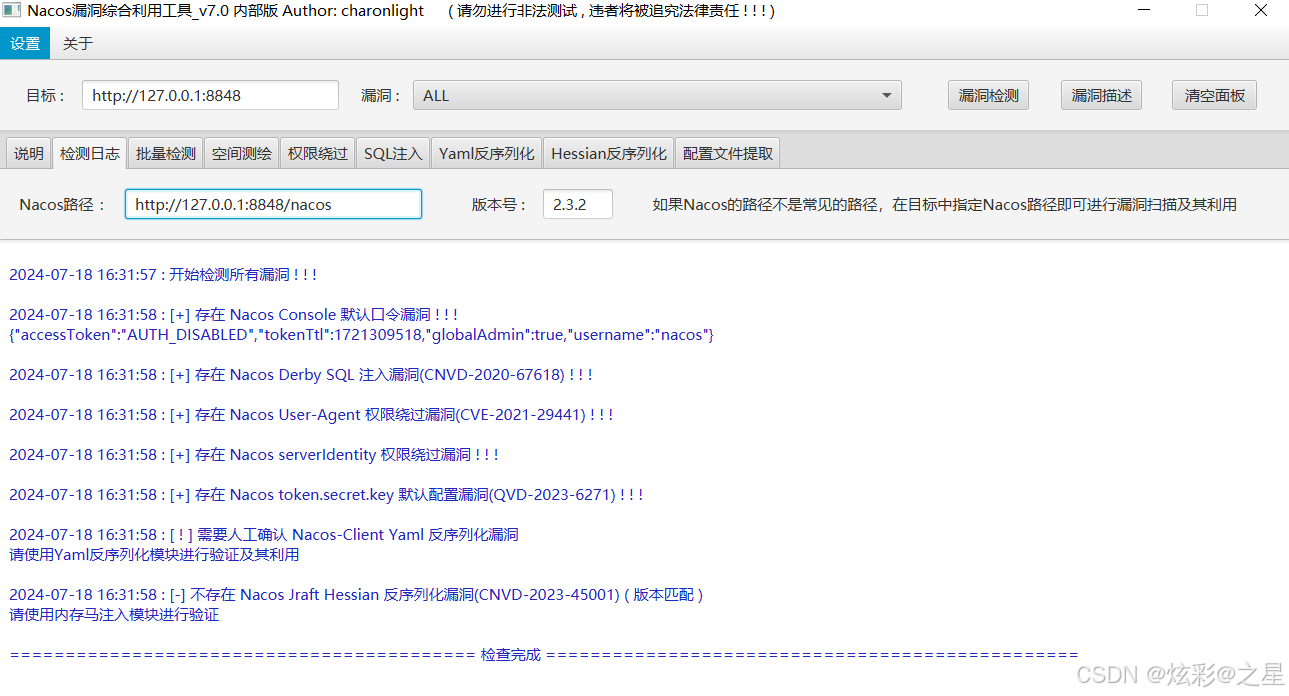Switch to the 检测日志 tab
The height and width of the screenshot is (696, 1289).
point(89,154)
